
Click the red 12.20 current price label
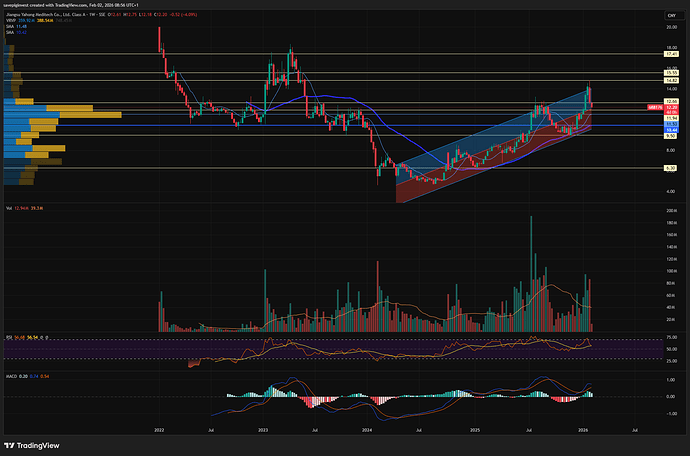point(671,107)
